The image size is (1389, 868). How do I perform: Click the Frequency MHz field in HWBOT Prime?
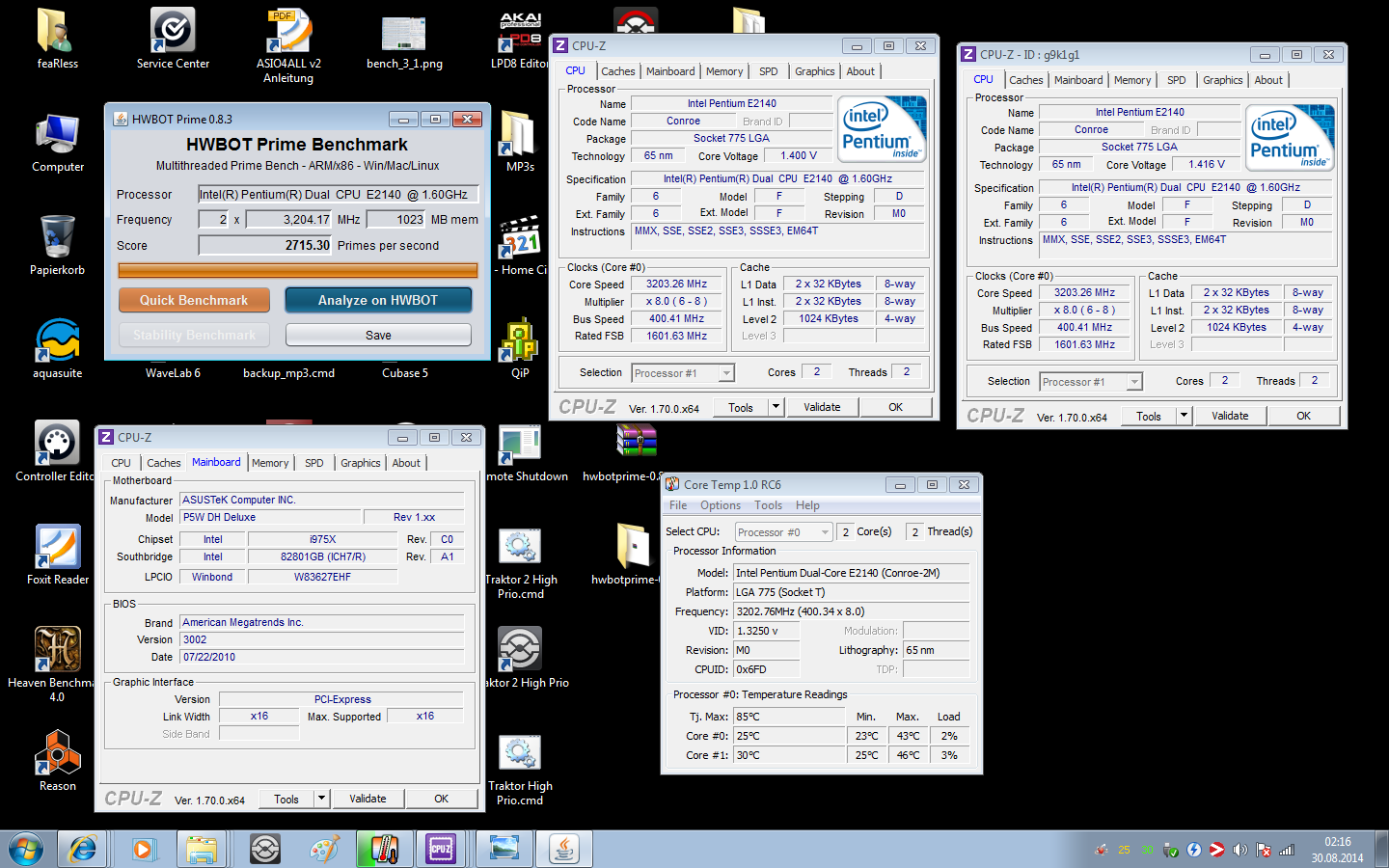(289, 219)
